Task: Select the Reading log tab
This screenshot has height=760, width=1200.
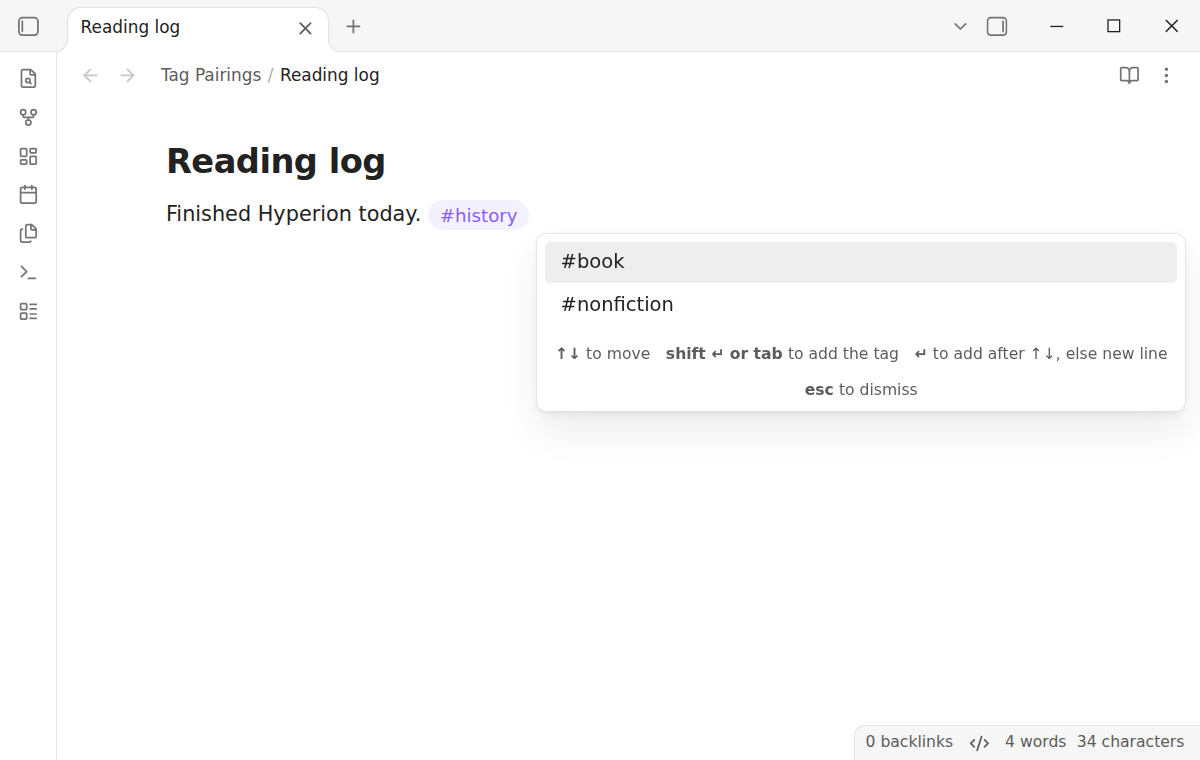Action: tap(198, 28)
